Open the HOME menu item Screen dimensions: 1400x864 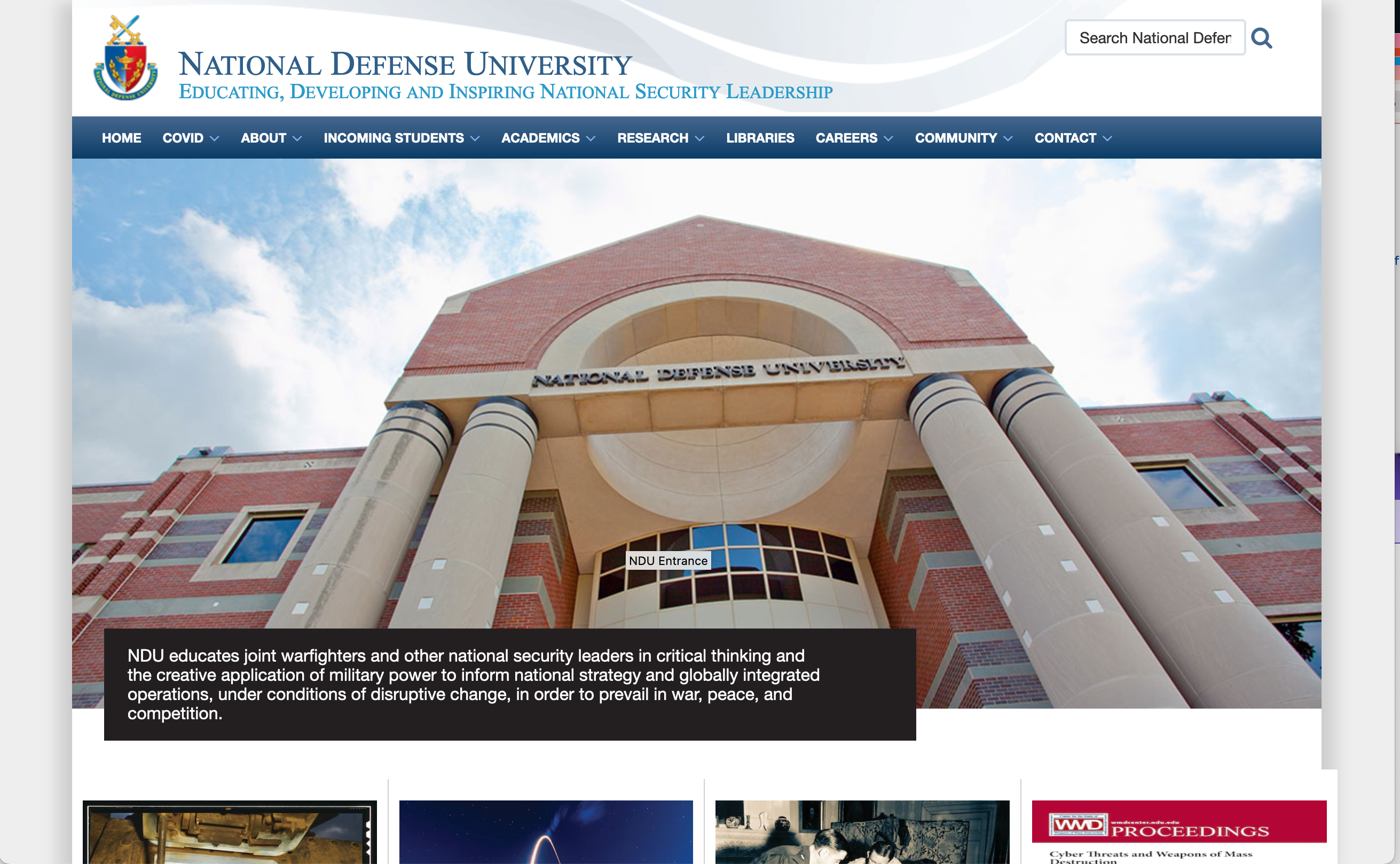(x=122, y=138)
